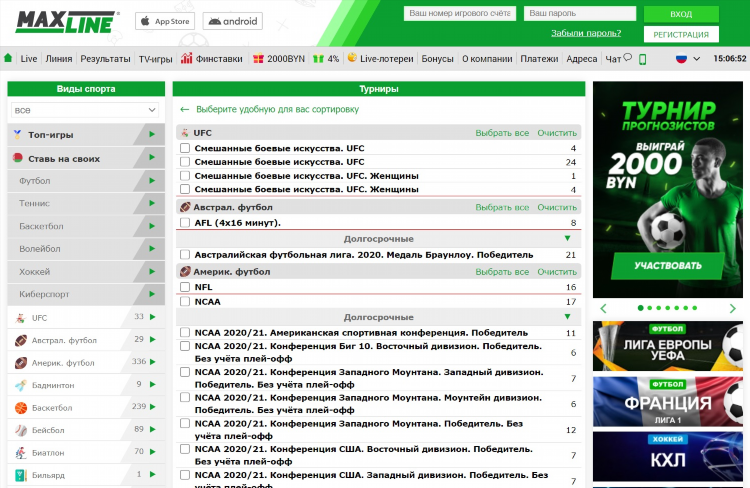This screenshot has height=488, width=750.
Task: Select the last banner carousel dot
Action: (695, 308)
